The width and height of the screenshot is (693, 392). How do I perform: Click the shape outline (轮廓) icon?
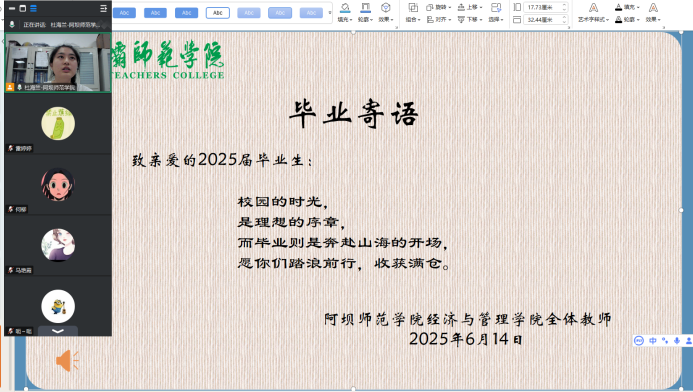365,8
